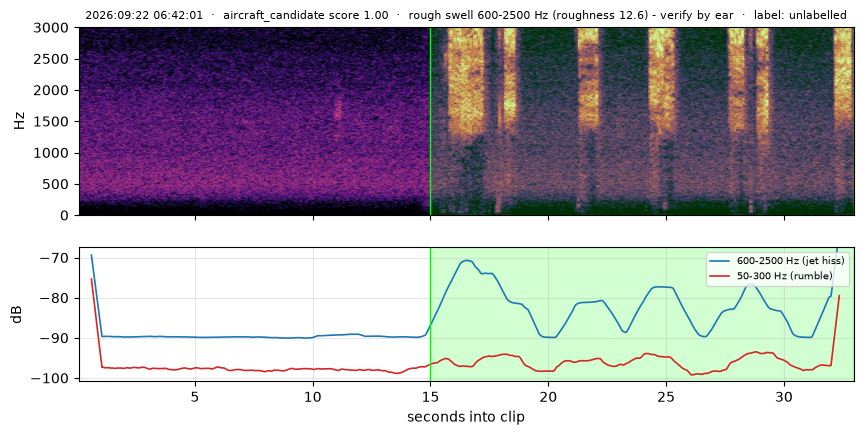
Task: Click the green onset marker line in the spectrogram
Action: (430, 121)
